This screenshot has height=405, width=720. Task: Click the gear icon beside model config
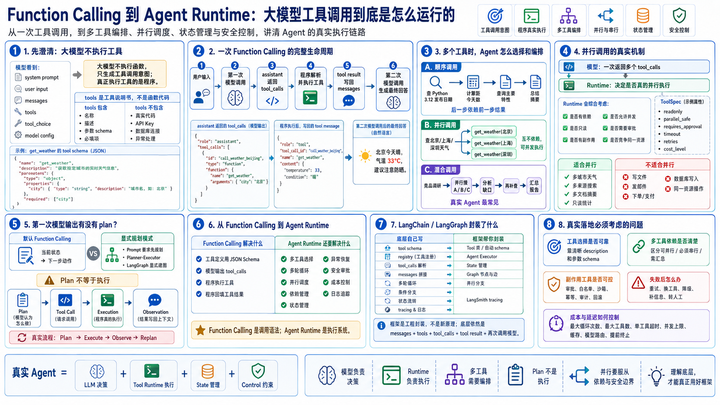(18, 135)
